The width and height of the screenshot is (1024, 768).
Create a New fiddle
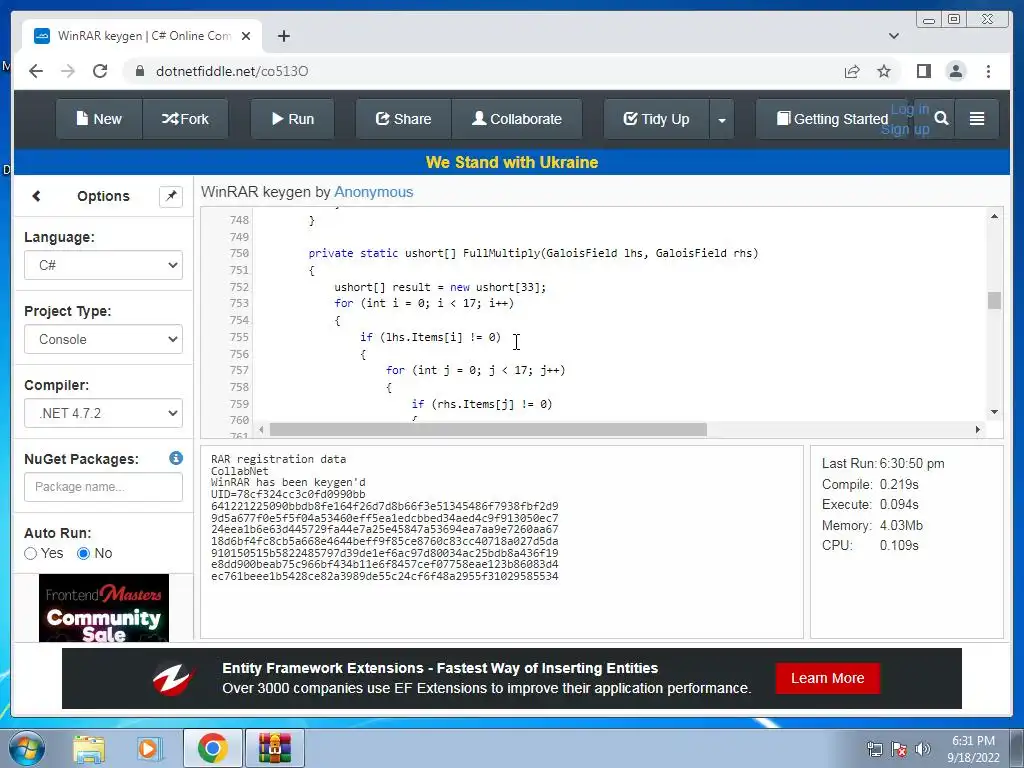99,119
